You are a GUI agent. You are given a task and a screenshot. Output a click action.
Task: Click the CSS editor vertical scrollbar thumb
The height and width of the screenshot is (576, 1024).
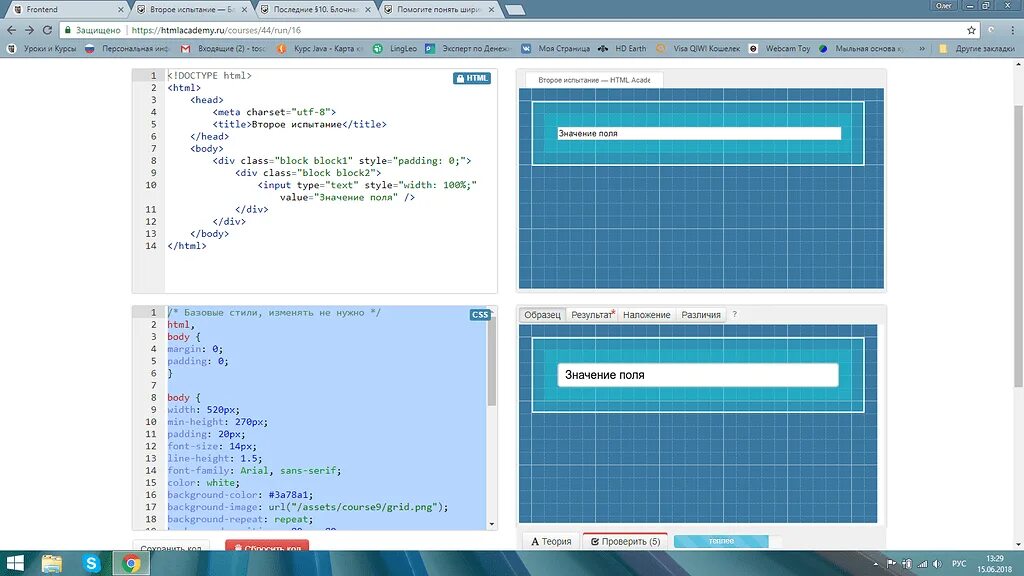[x=492, y=360]
